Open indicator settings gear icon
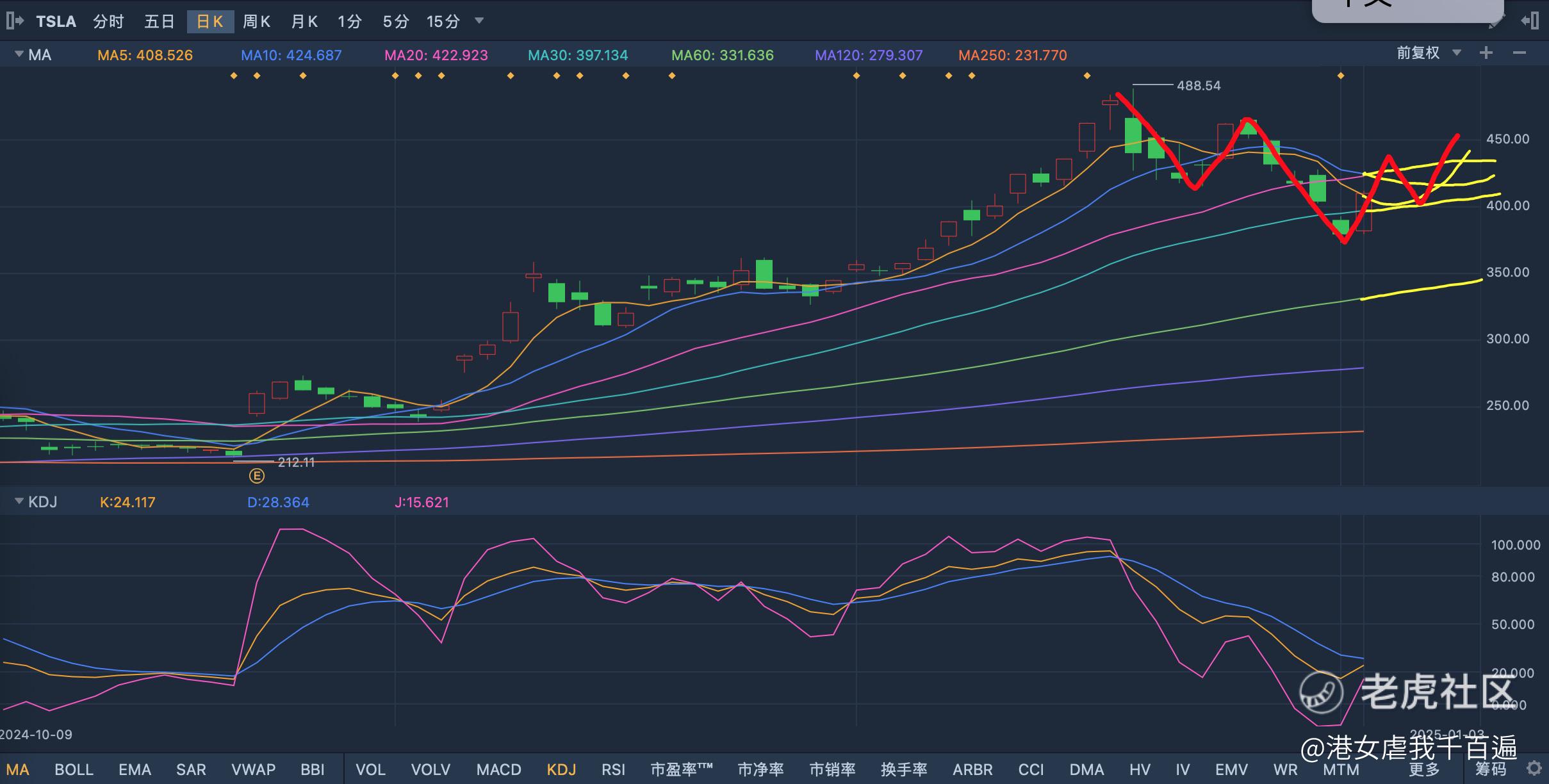Screen dimensions: 1549x784 [x=1534, y=768]
